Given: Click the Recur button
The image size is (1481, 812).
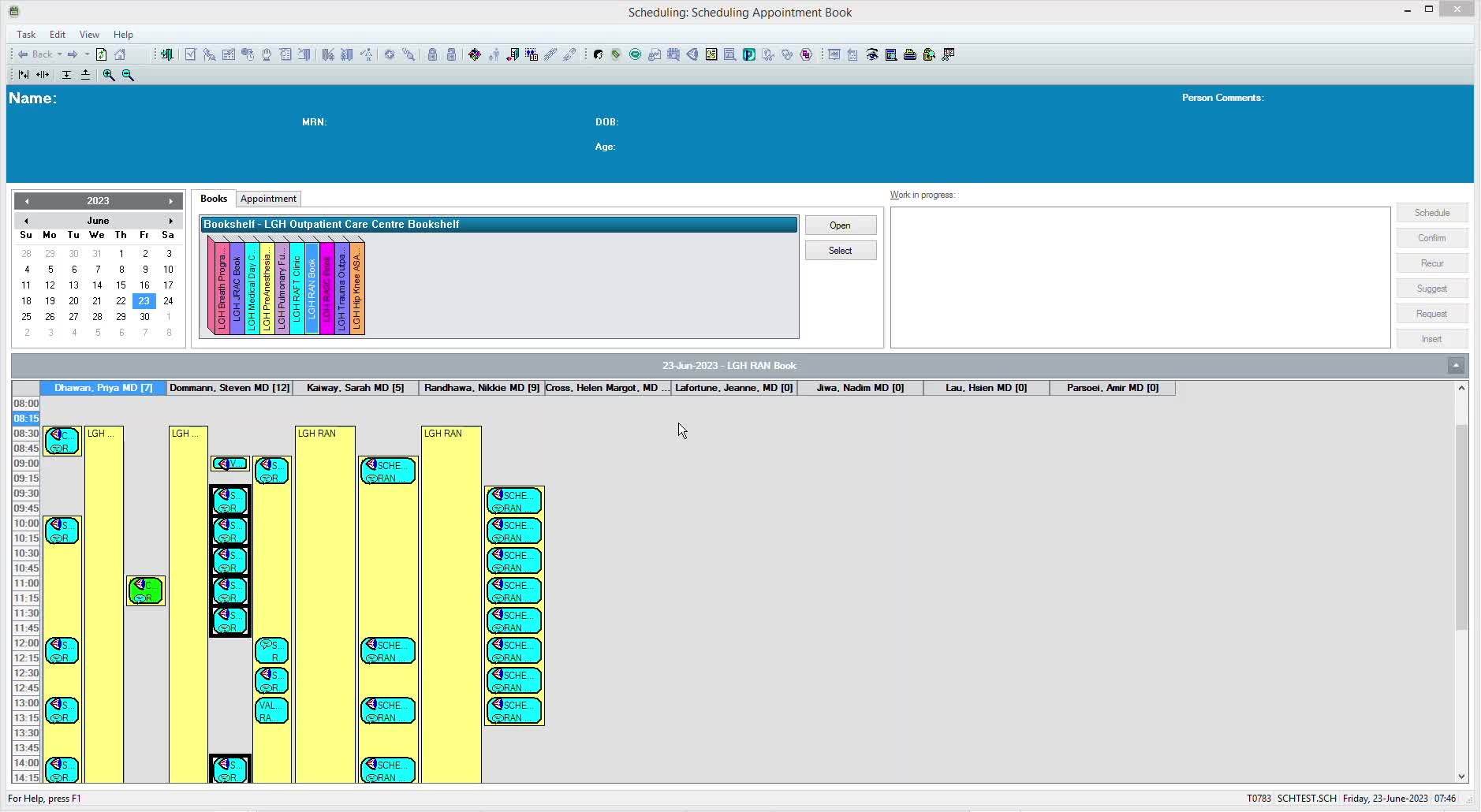Looking at the screenshot, I should (1432, 263).
